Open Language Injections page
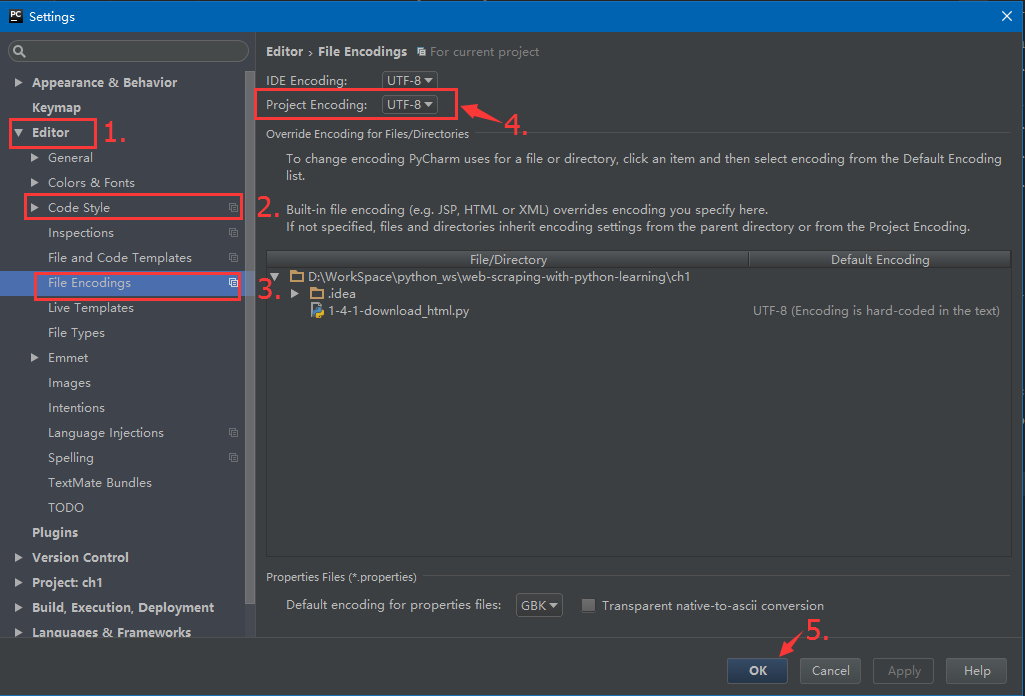The width and height of the screenshot is (1025, 696). 106,433
